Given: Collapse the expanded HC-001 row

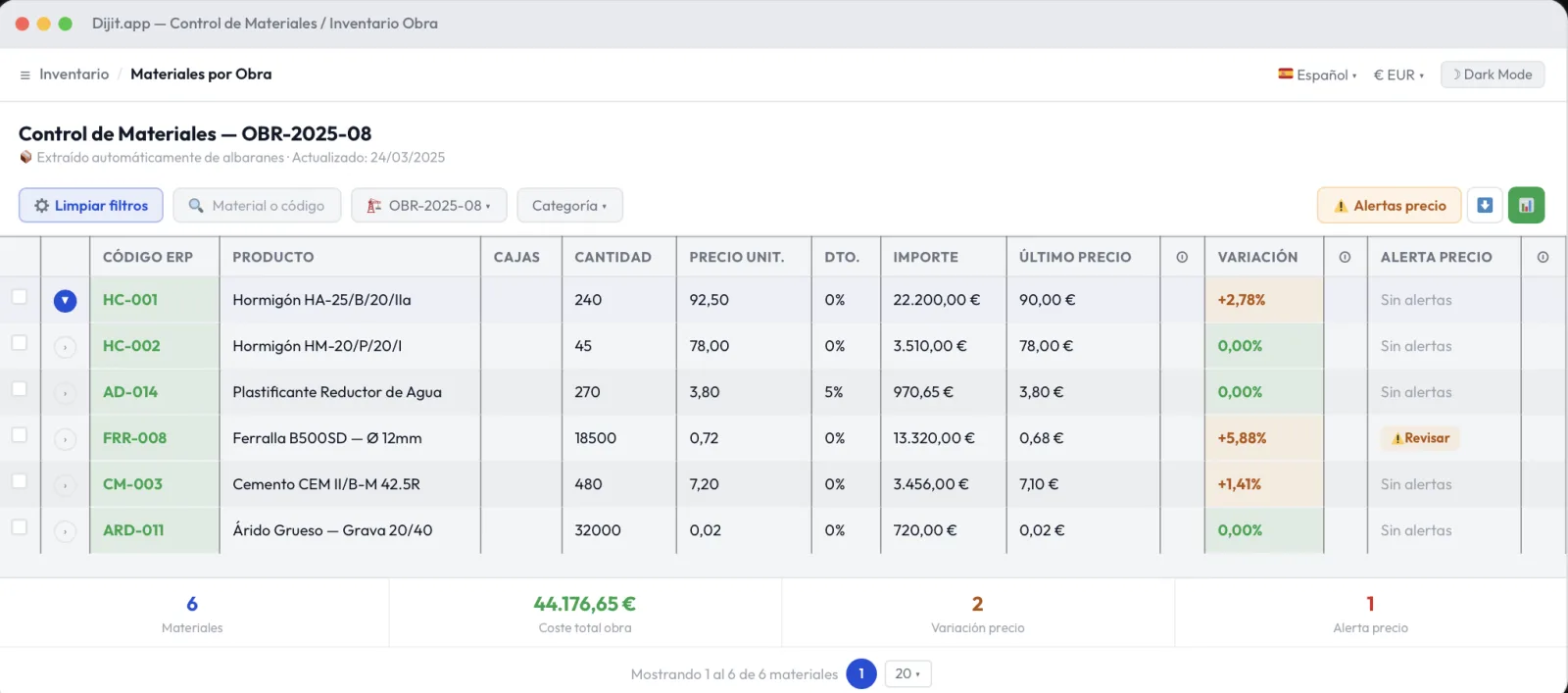Looking at the screenshot, I should pos(65,301).
